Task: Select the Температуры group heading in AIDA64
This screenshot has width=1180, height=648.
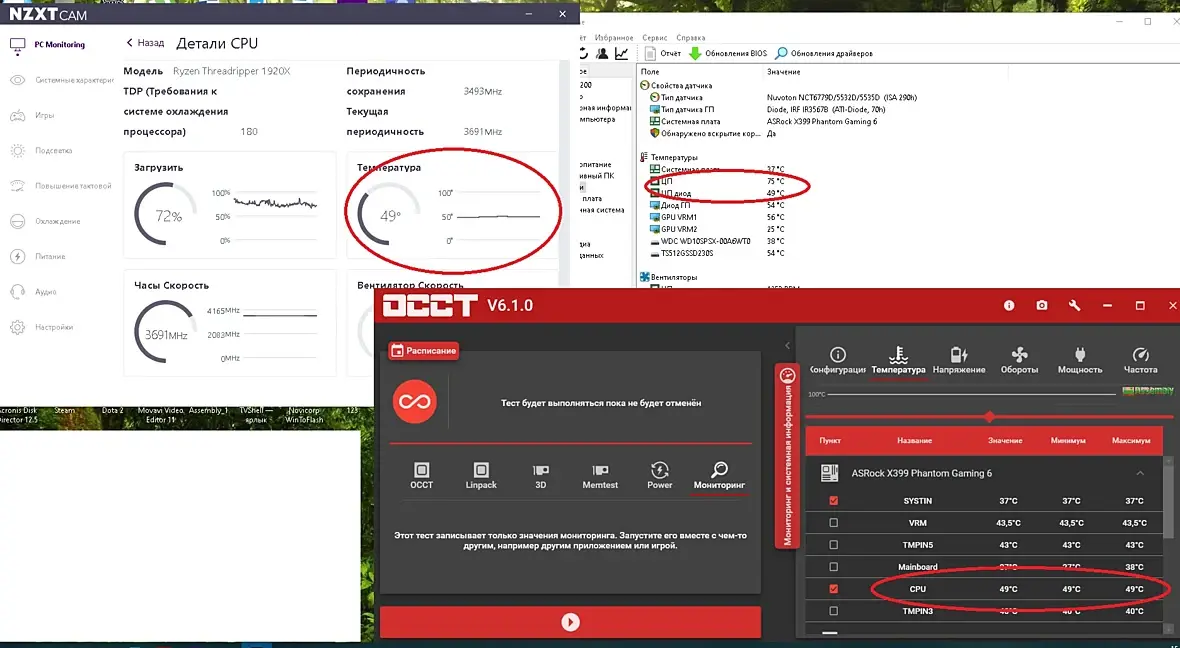Action: 668,157
